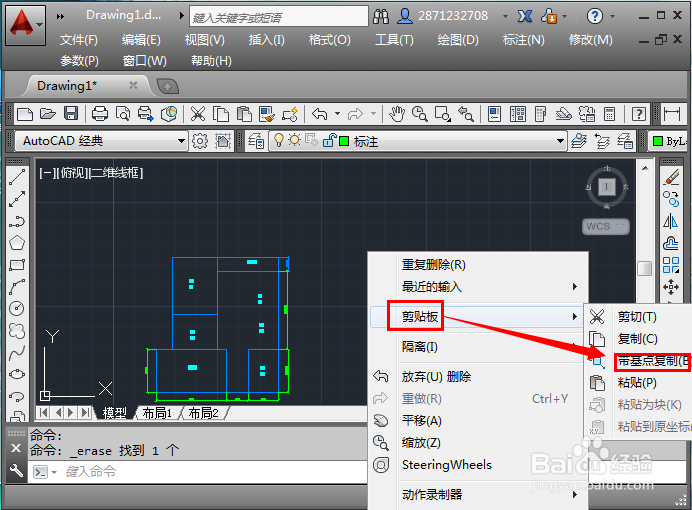
Task: Open the AutoCAD 经典 workspace dropdown
Action: [181, 141]
